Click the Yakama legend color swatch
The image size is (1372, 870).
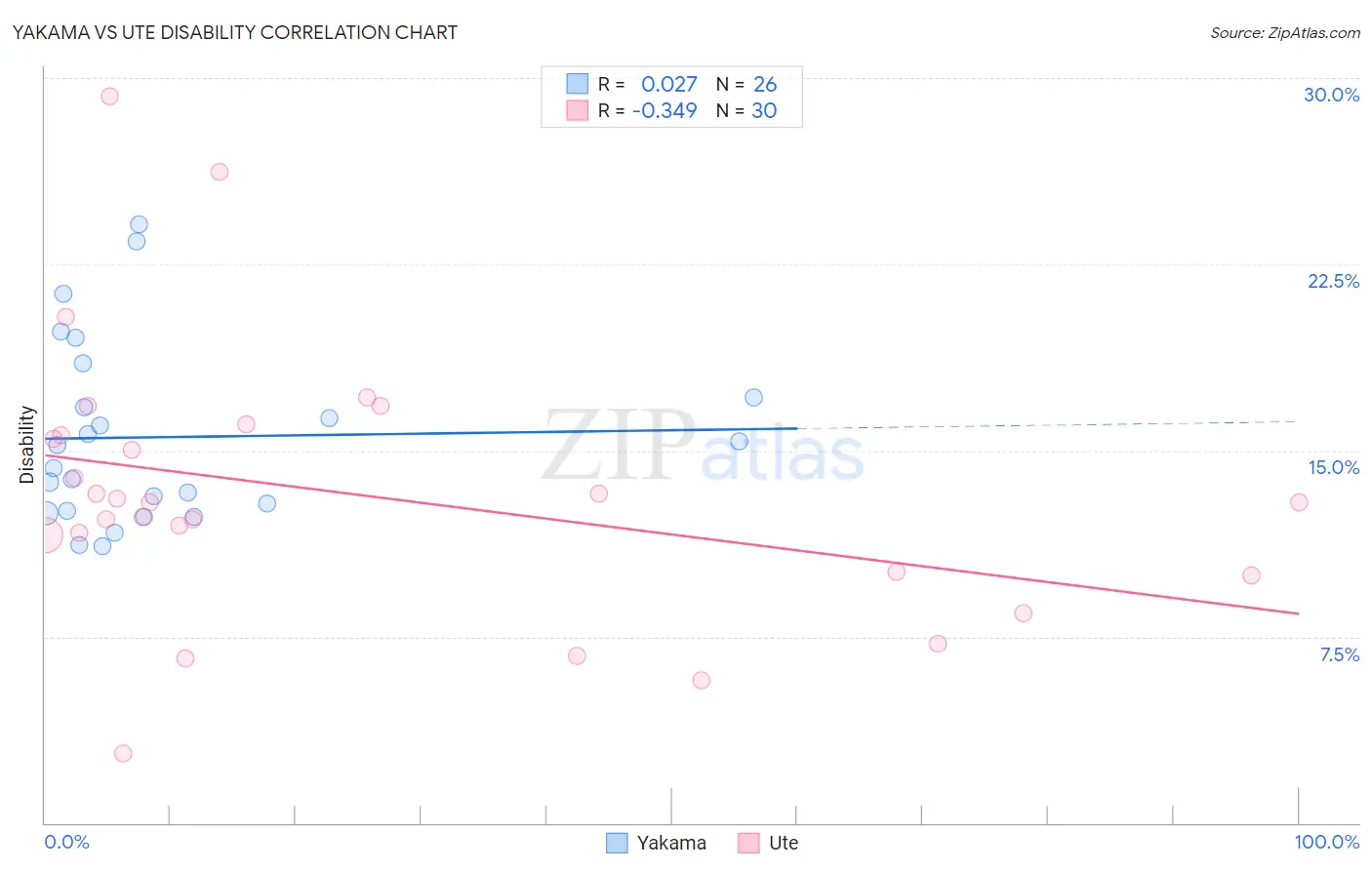pyautogui.click(x=617, y=843)
